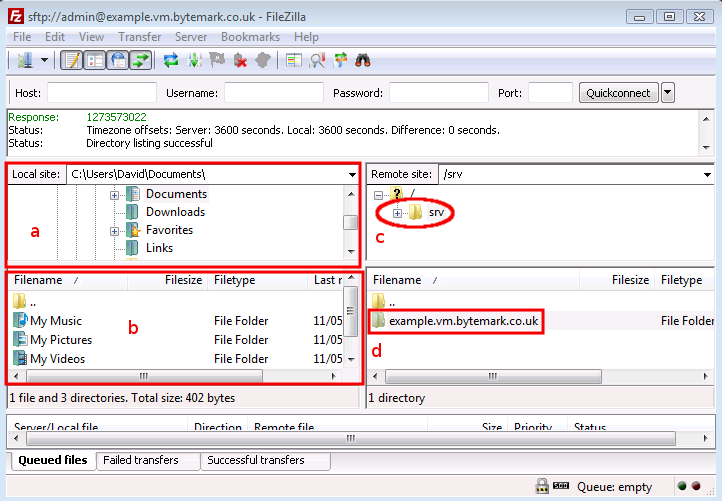
Task: Select My Videos folder
Action: point(58,358)
